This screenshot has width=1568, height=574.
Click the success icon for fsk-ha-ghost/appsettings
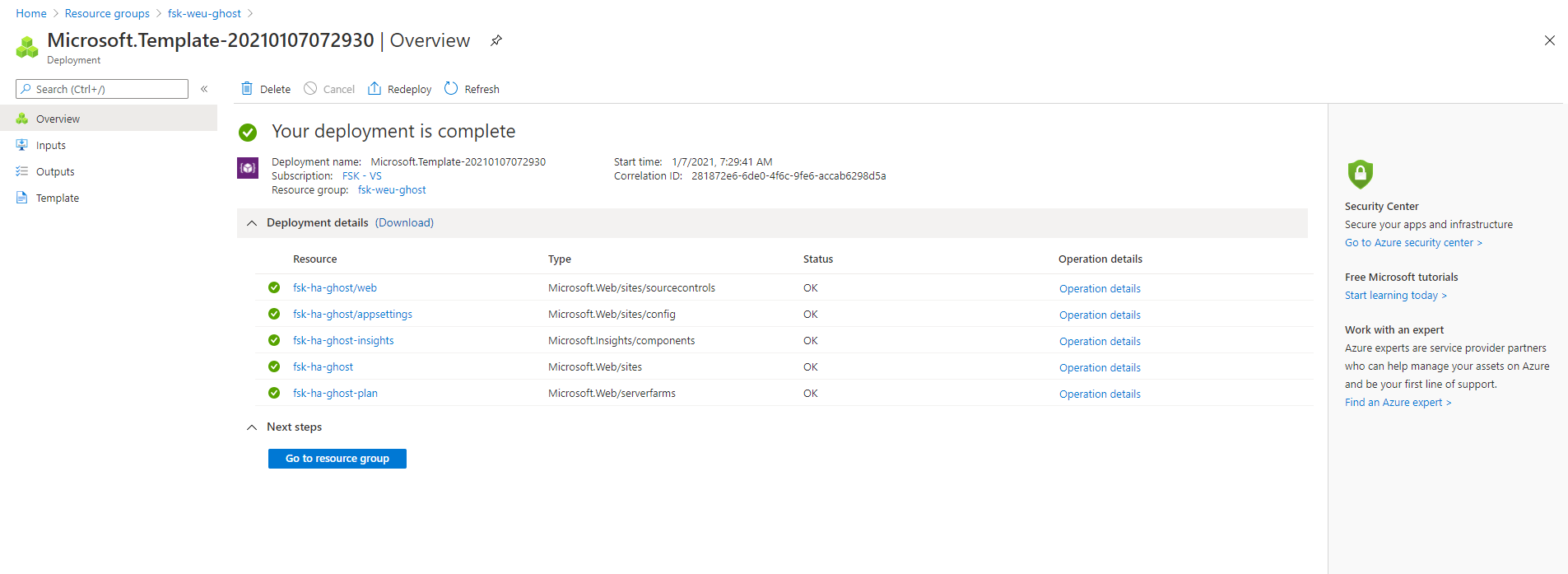(274, 314)
